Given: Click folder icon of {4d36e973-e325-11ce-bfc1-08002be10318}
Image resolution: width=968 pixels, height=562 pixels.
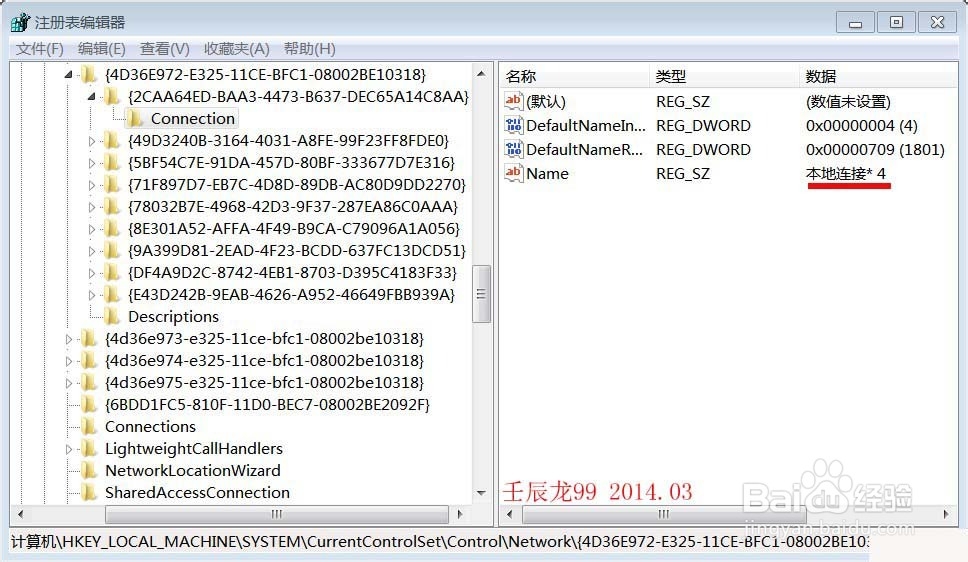Looking at the screenshot, I should (x=89, y=339).
